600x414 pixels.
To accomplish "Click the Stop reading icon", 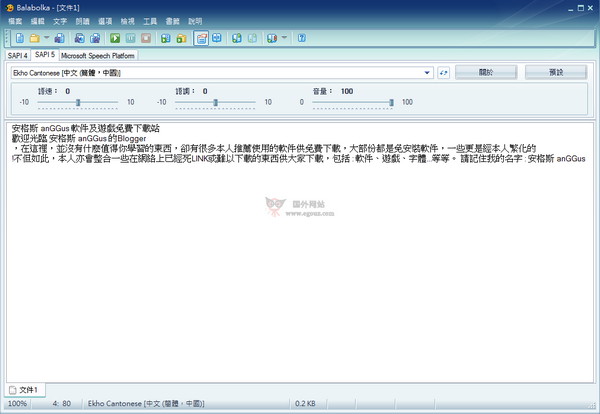I will pos(146,38).
